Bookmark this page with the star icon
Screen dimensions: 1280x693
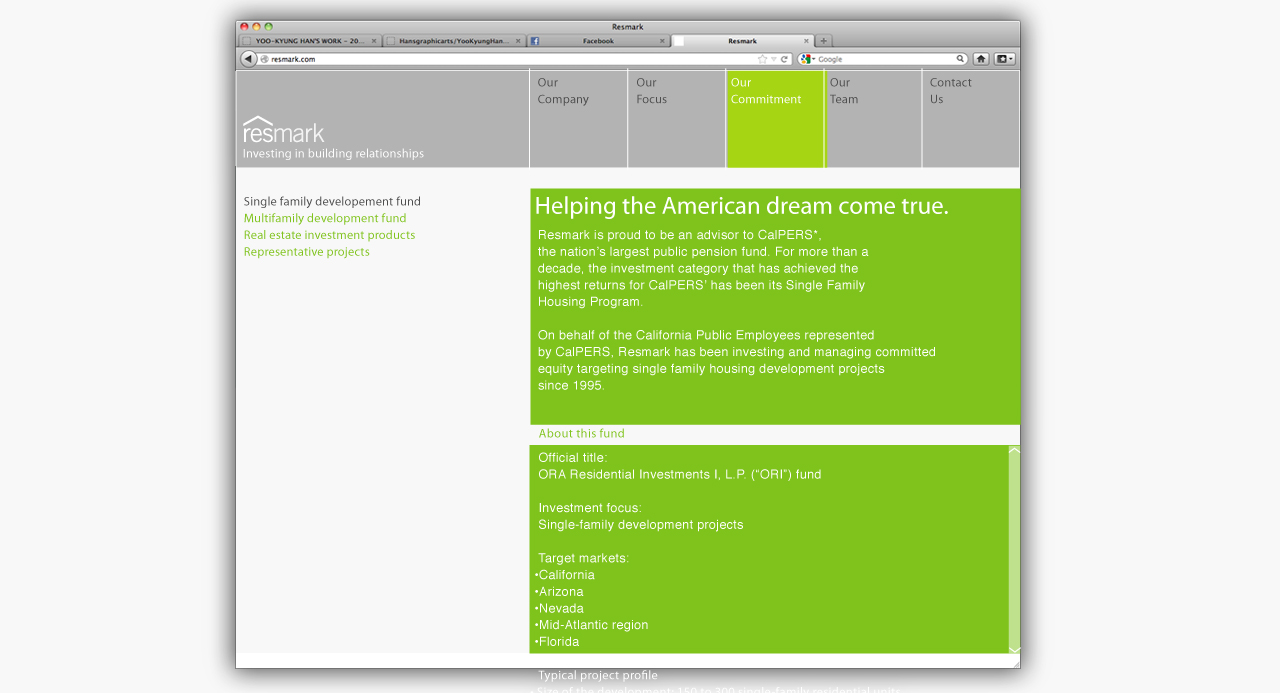(x=762, y=59)
